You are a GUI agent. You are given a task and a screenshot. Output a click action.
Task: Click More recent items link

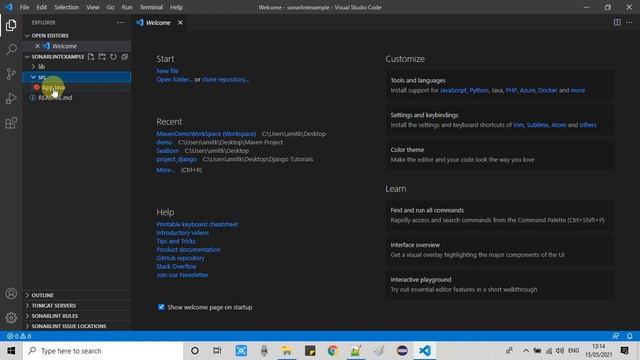point(165,170)
